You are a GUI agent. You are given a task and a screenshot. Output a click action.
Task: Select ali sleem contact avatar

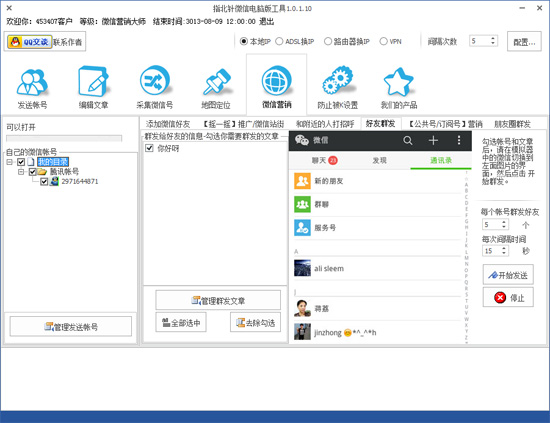point(302,268)
